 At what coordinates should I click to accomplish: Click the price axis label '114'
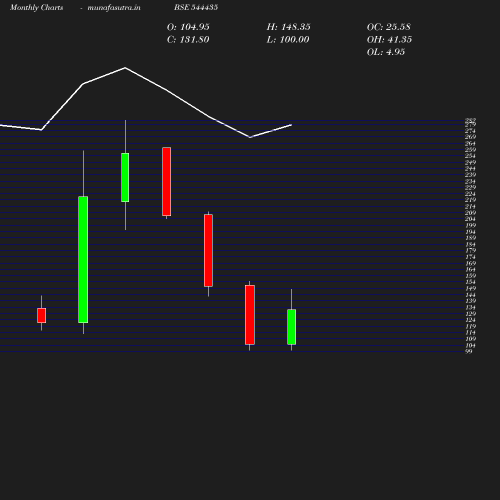point(470,333)
